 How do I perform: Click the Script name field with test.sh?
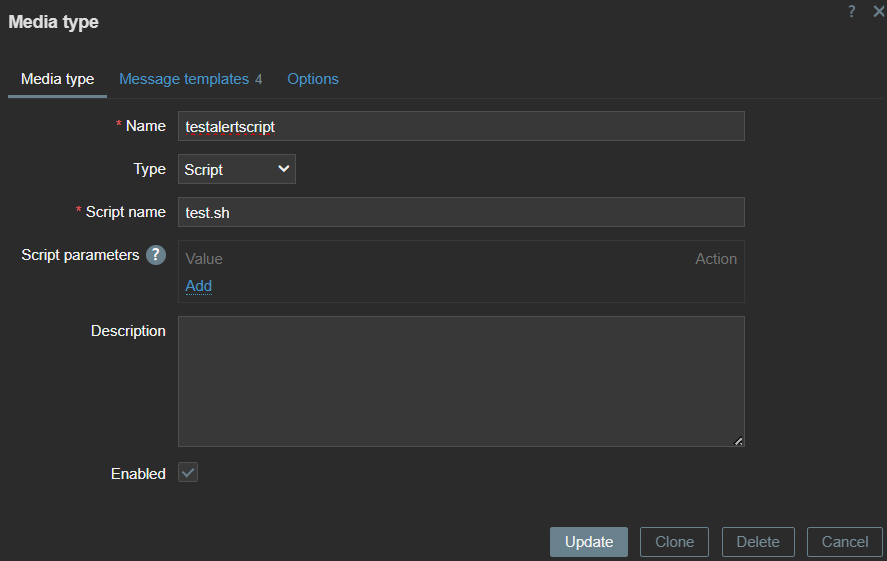461,212
